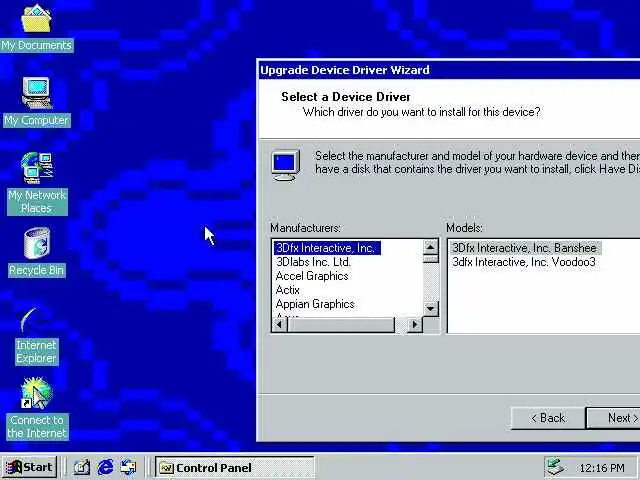640x480 pixels.
Task: Select Connect to the Internet shortcut
Action: pos(37,408)
